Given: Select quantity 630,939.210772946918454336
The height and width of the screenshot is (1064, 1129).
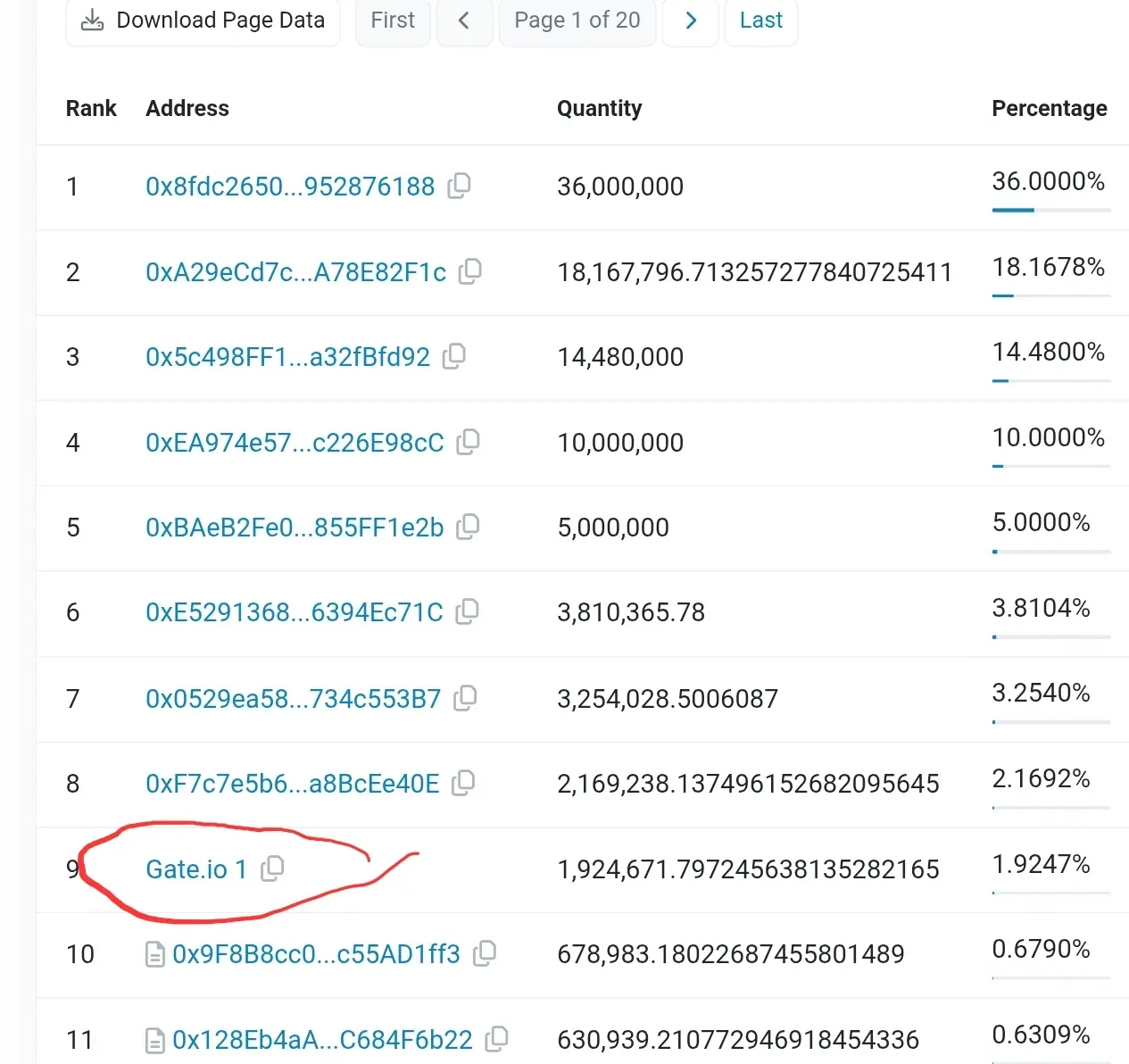Looking at the screenshot, I should 738,1040.
